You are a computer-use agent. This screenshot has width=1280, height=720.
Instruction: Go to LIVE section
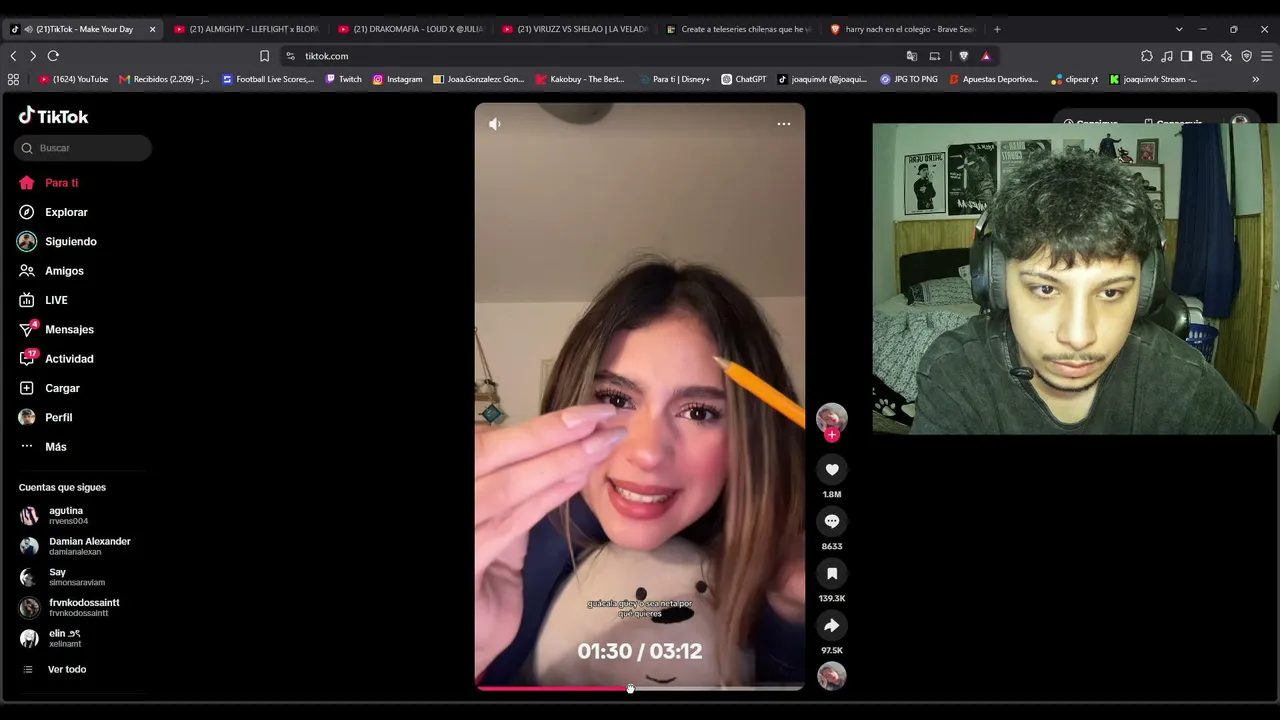coord(43,300)
